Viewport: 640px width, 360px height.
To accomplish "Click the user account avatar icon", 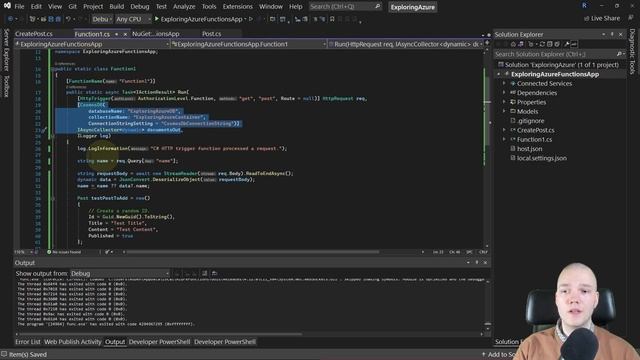I will (584, 6).
